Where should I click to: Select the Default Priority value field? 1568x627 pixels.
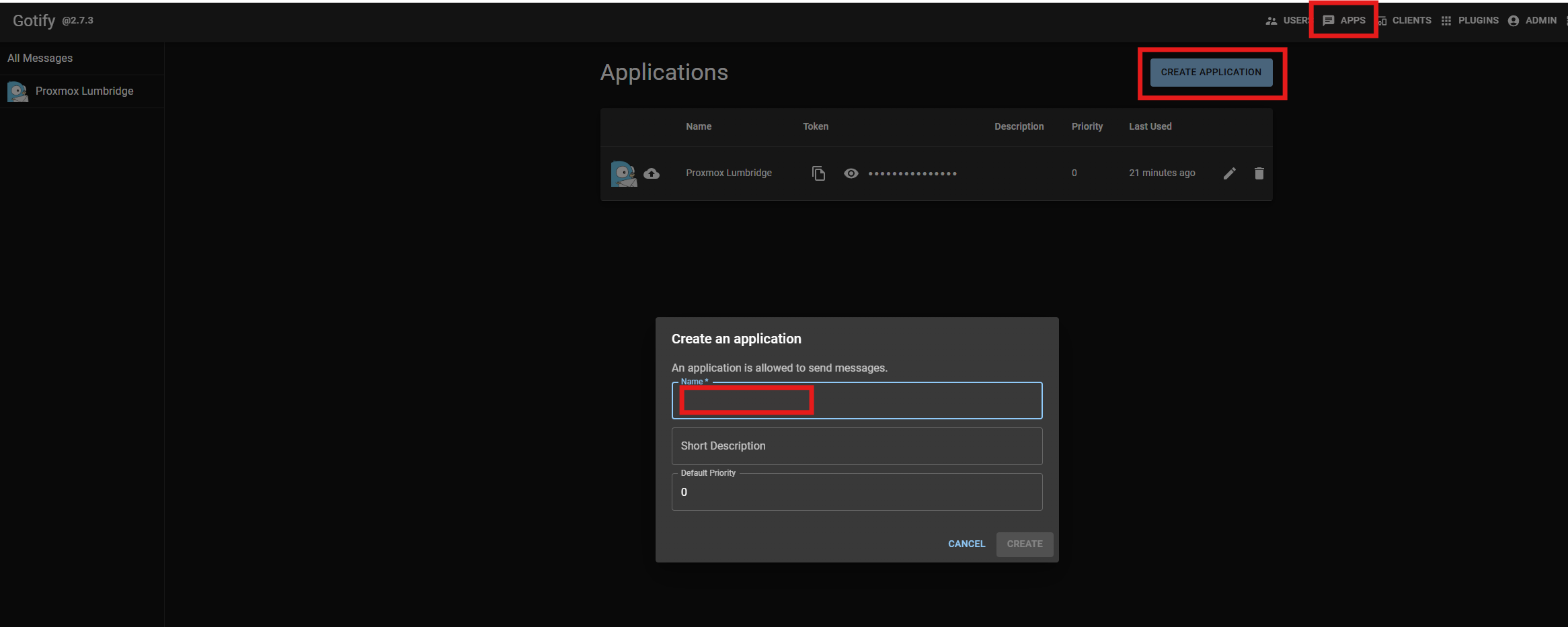[x=857, y=491]
